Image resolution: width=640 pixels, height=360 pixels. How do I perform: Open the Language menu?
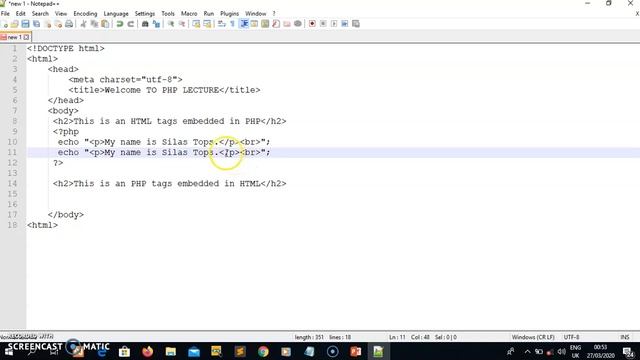pyautogui.click(x=116, y=13)
